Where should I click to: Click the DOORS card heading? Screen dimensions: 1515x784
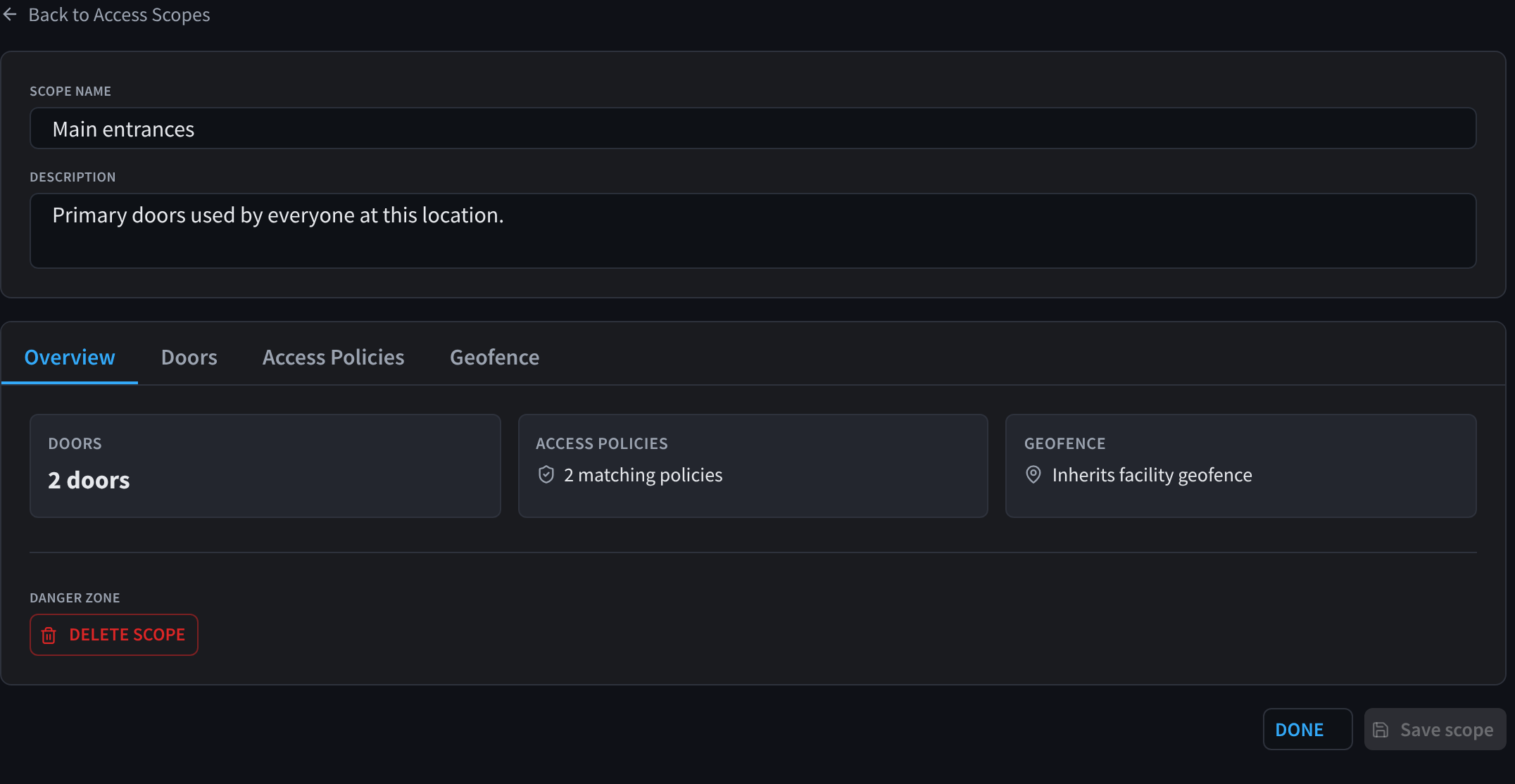point(75,443)
